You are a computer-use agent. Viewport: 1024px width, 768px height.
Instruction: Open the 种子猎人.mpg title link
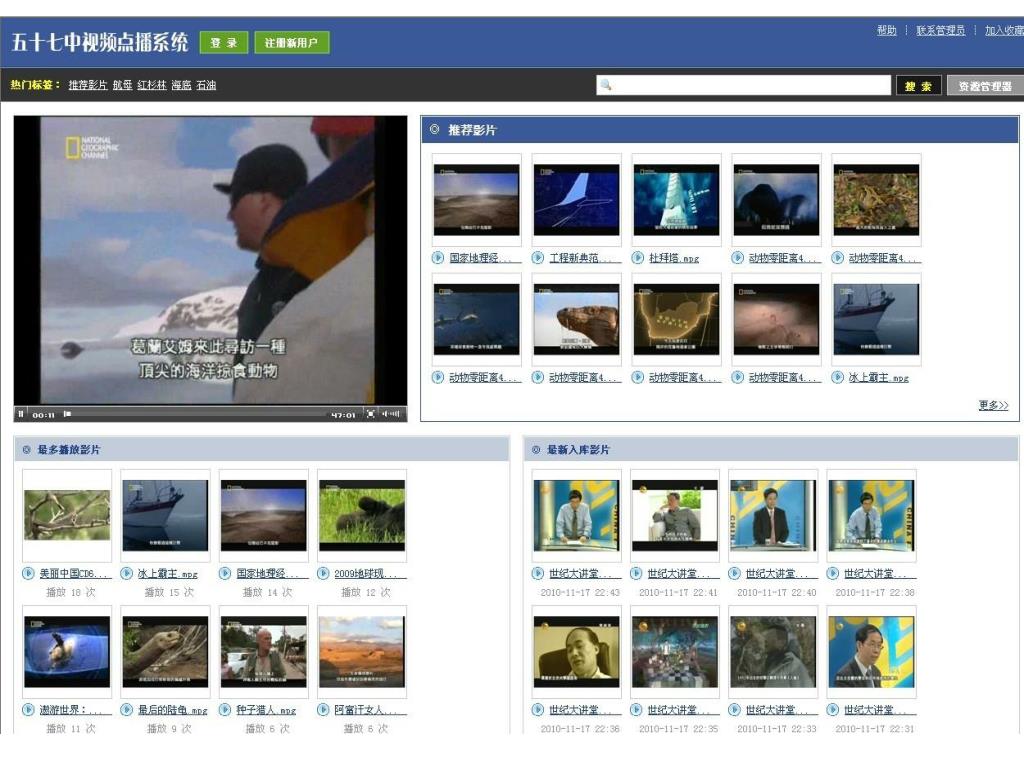click(x=266, y=709)
